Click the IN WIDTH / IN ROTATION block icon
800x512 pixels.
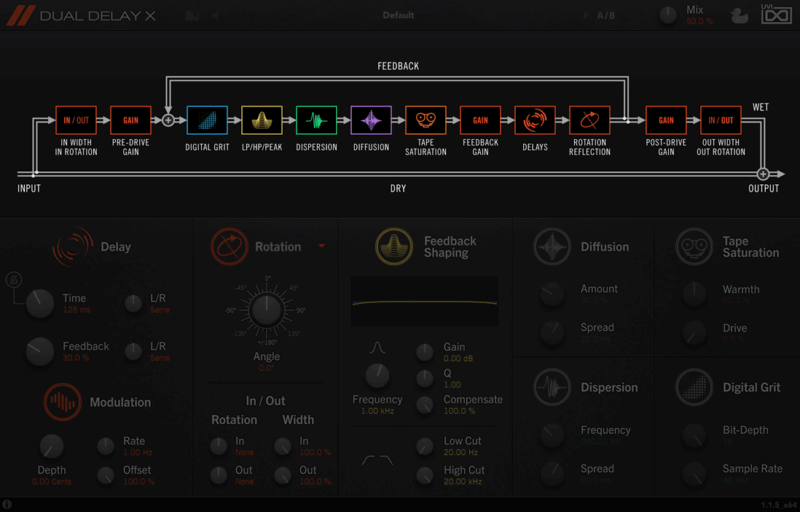(76, 120)
